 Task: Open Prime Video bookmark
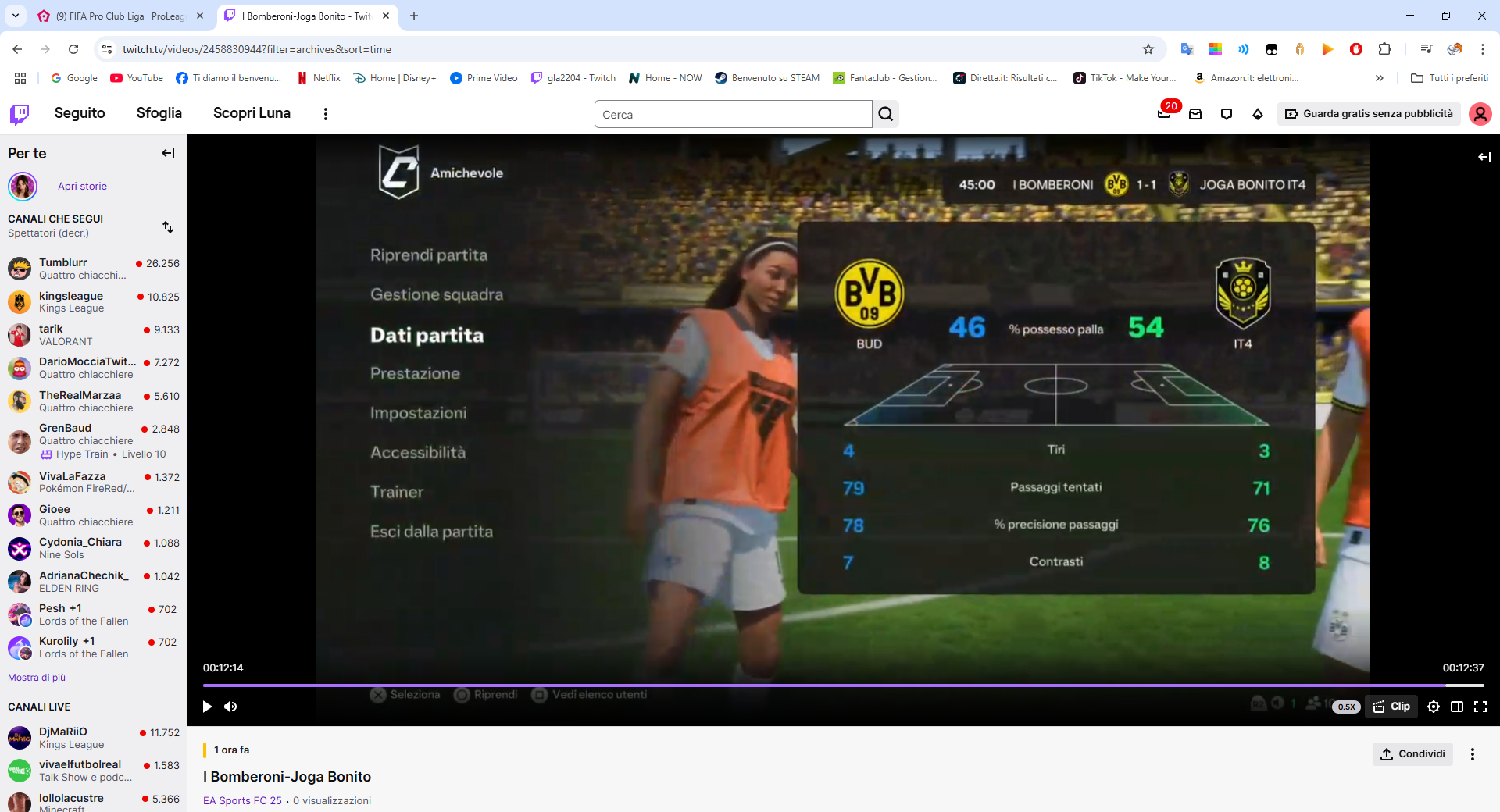[x=484, y=78]
